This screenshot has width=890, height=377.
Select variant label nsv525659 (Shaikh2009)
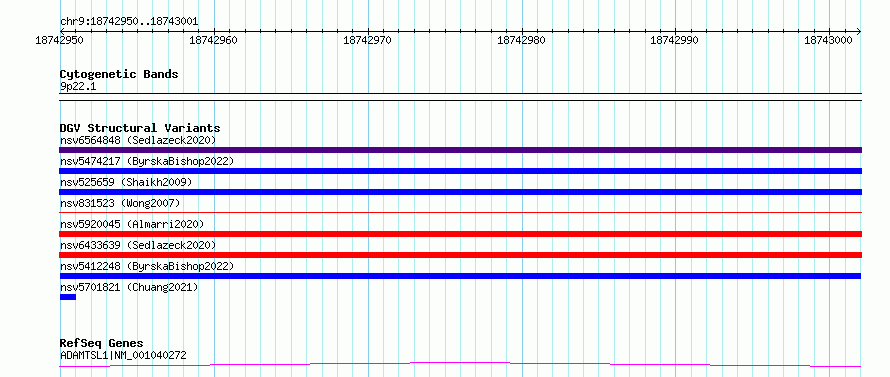point(126,182)
